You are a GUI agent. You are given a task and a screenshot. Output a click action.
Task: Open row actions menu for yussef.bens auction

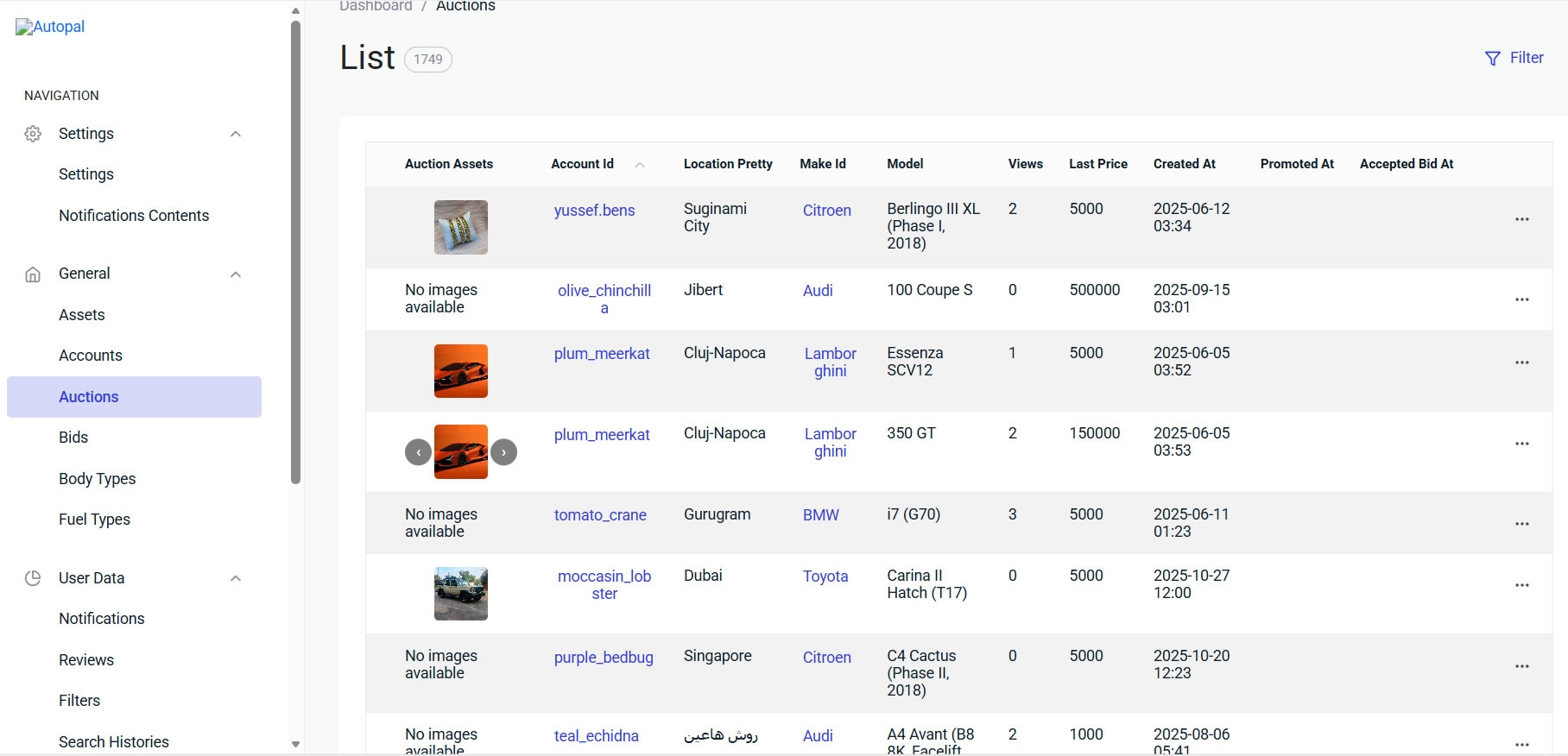[x=1521, y=219]
